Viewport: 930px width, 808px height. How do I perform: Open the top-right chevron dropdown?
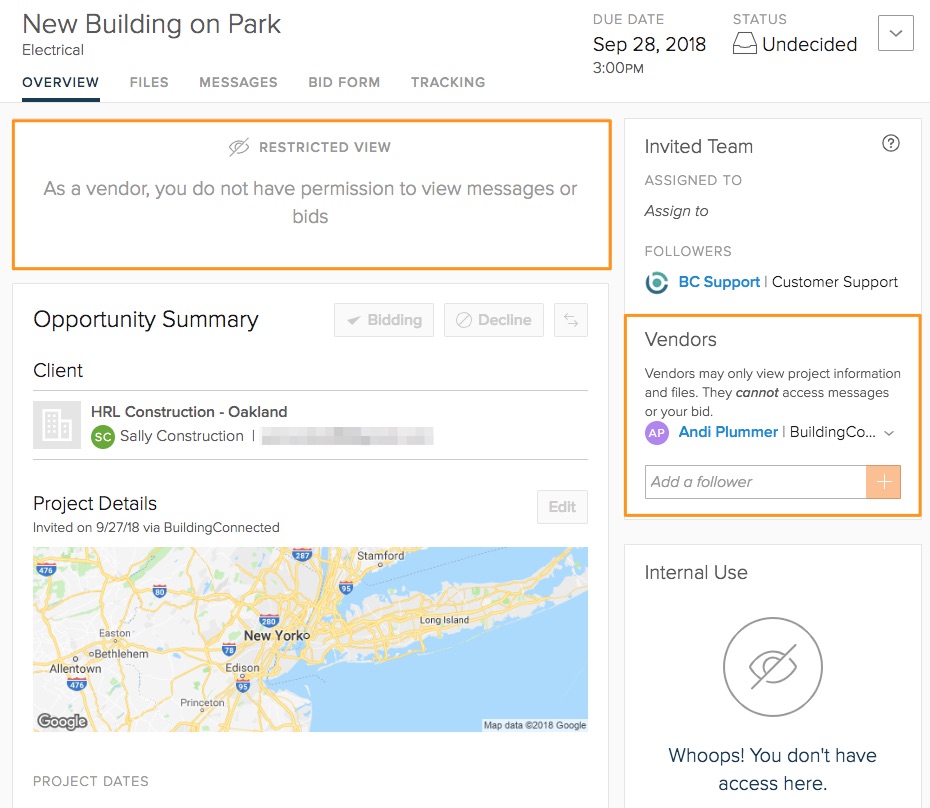895,33
